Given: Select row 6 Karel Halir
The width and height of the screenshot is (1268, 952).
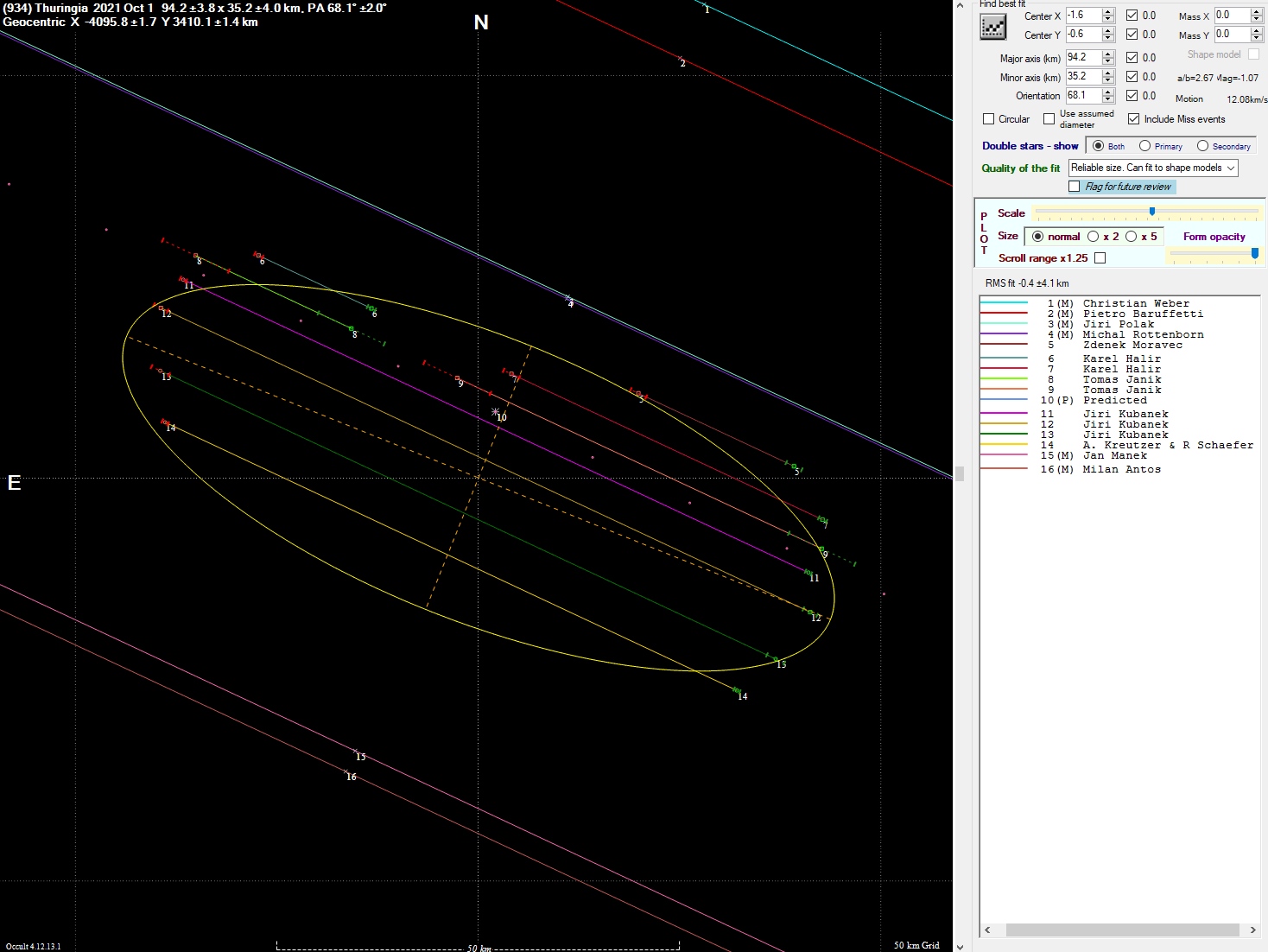Looking at the screenshot, I should click(1119, 359).
